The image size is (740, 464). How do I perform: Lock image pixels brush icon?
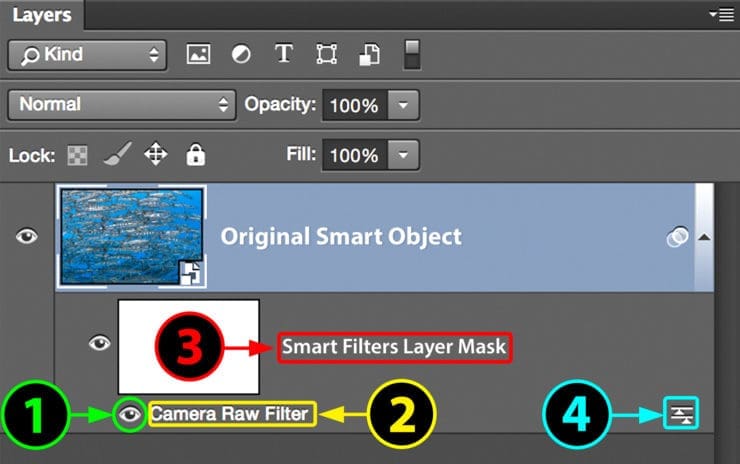[x=118, y=154]
